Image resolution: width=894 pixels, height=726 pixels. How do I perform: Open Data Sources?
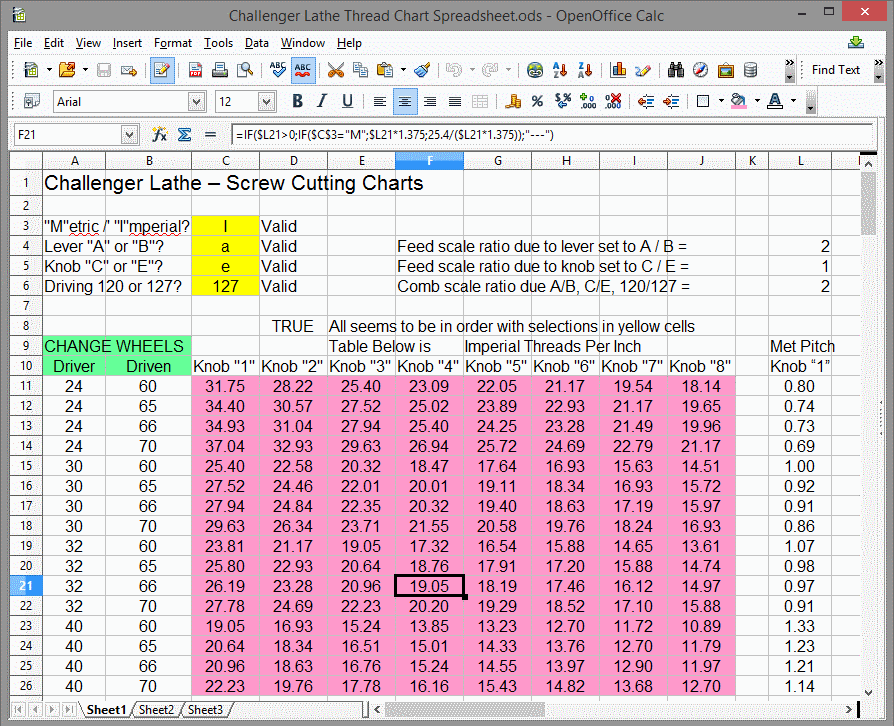pyautogui.click(x=750, y=70)
